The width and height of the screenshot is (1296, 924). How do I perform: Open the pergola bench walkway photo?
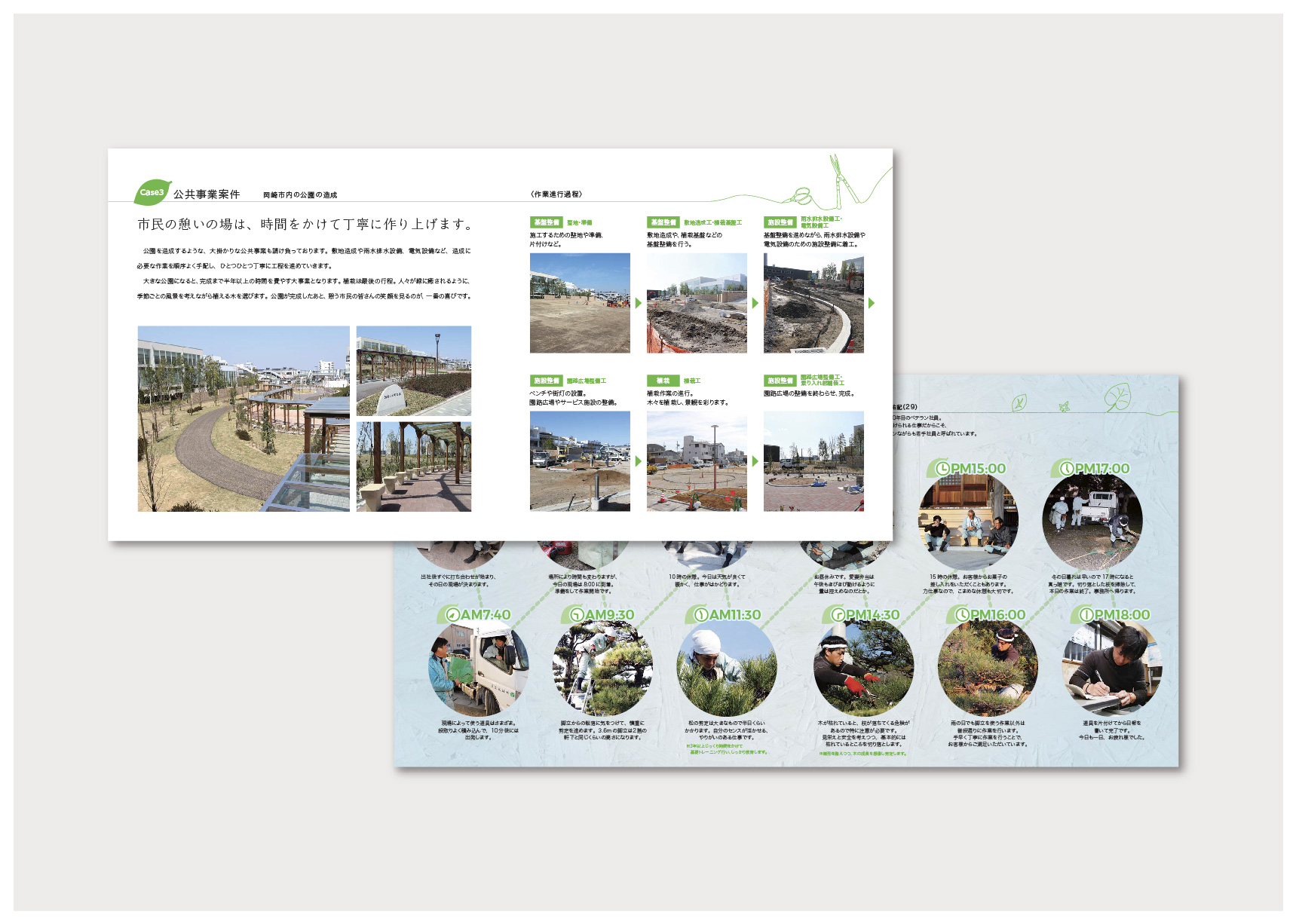point(414,467)
